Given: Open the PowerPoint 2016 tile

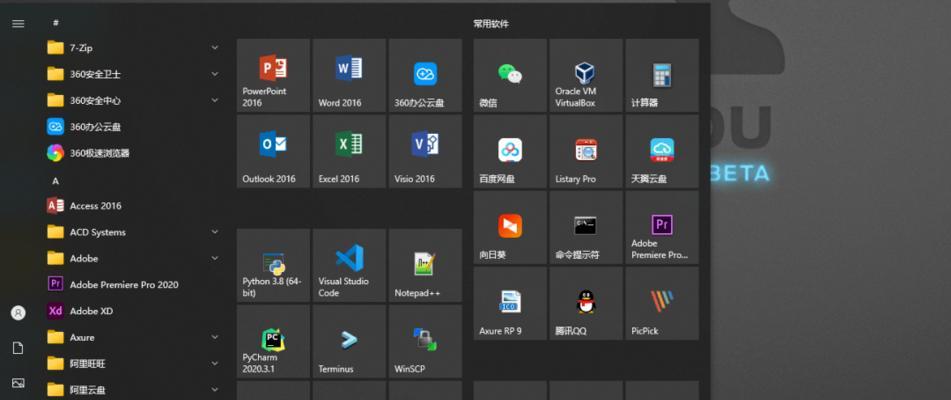Looking at the screenshot, I should click(273, 76).
